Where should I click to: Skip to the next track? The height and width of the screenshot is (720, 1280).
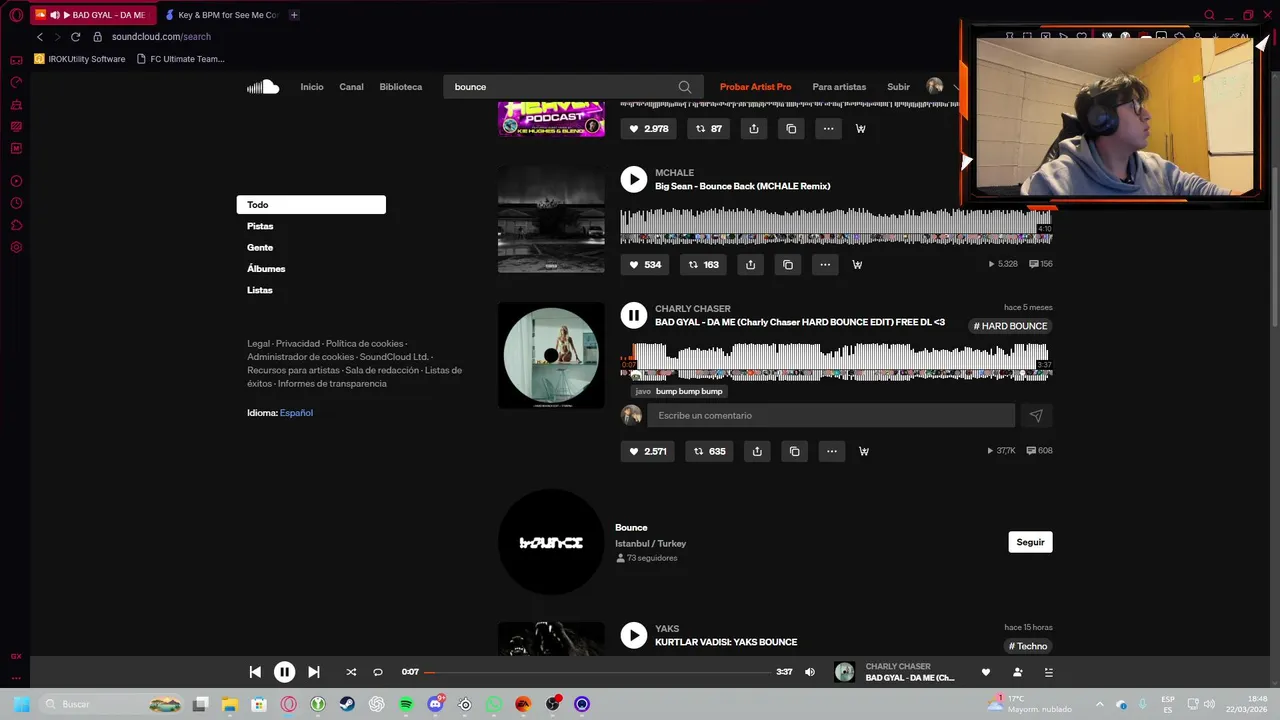click(313, 673)
